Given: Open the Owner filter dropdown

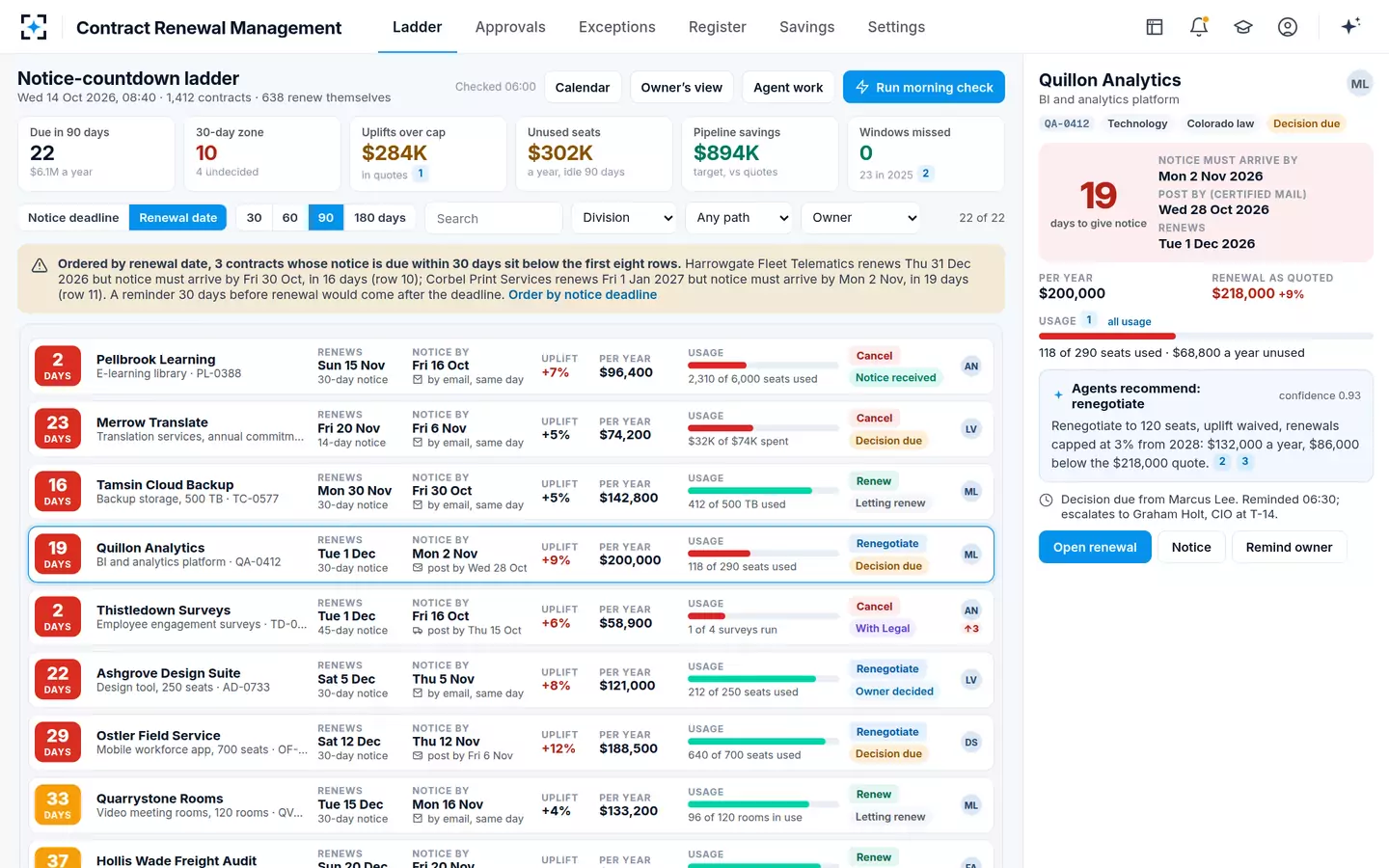Looking at the screenshot, I should point(861,218).
